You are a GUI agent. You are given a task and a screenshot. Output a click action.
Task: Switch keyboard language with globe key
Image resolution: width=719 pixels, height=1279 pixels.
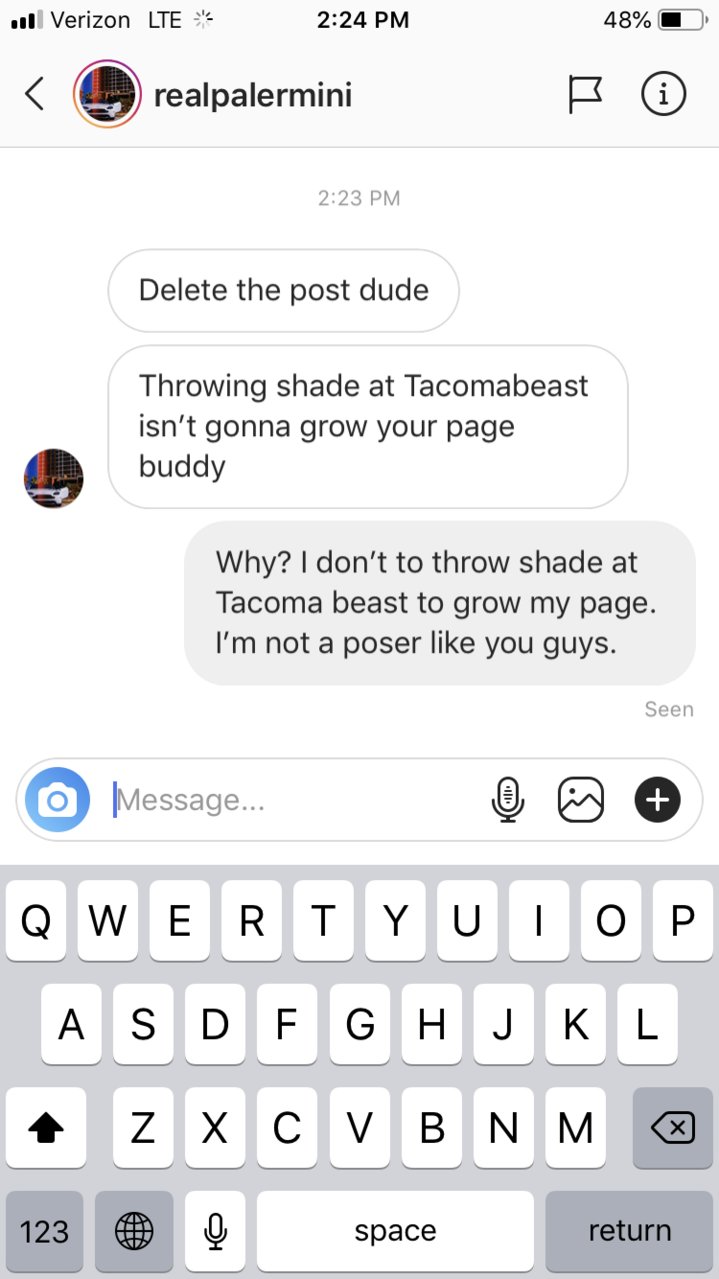[x=134, y=1231]
